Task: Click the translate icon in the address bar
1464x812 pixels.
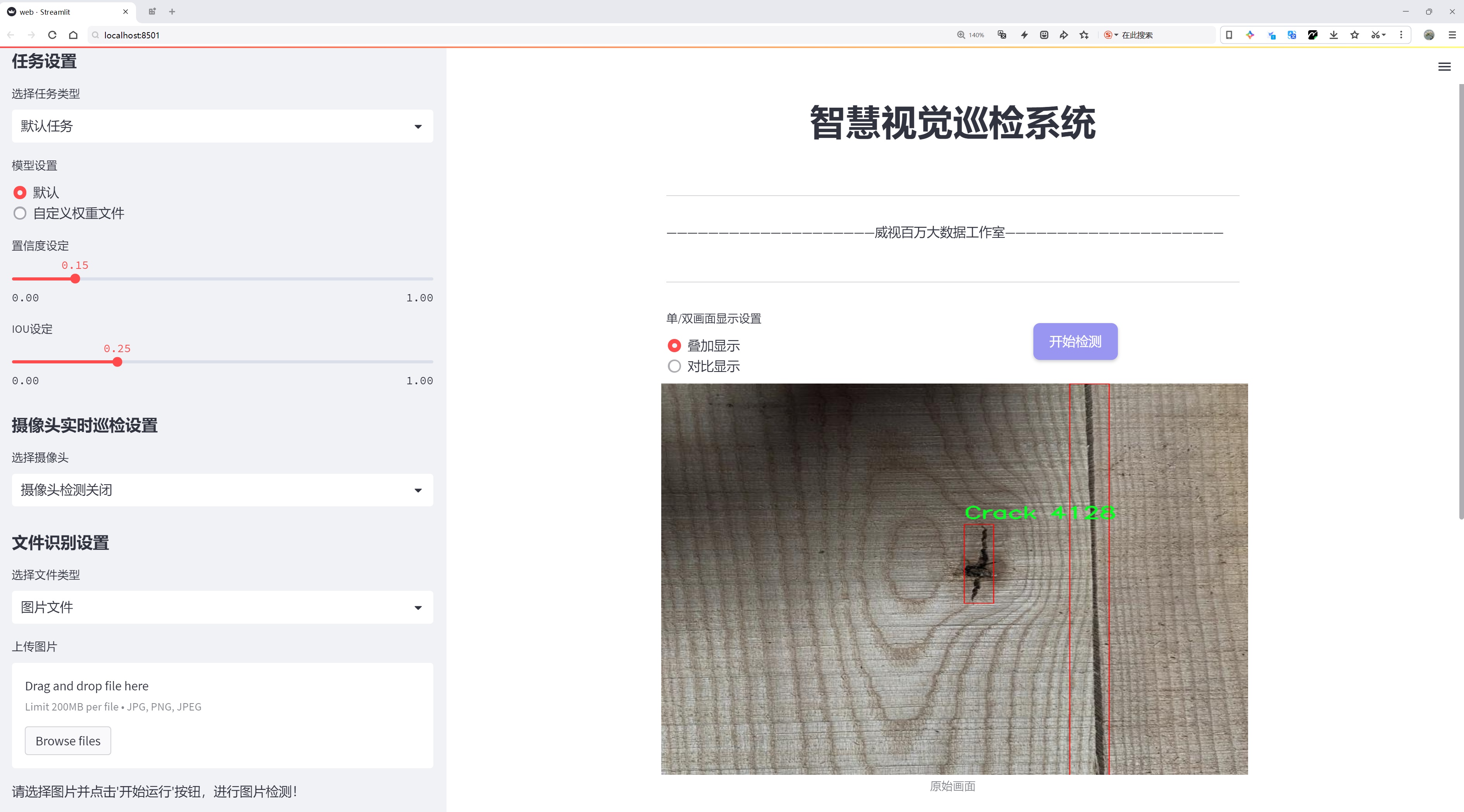Action: [1002, 35]
